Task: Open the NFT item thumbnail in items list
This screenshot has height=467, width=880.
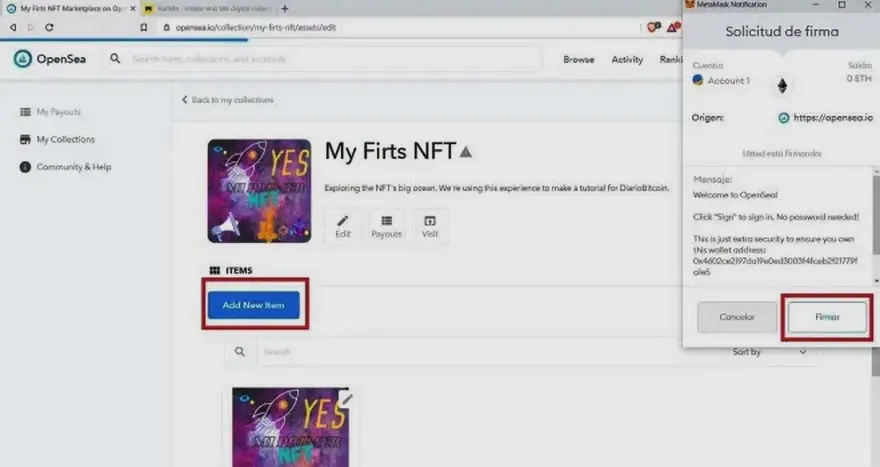Action: [290, 427]
